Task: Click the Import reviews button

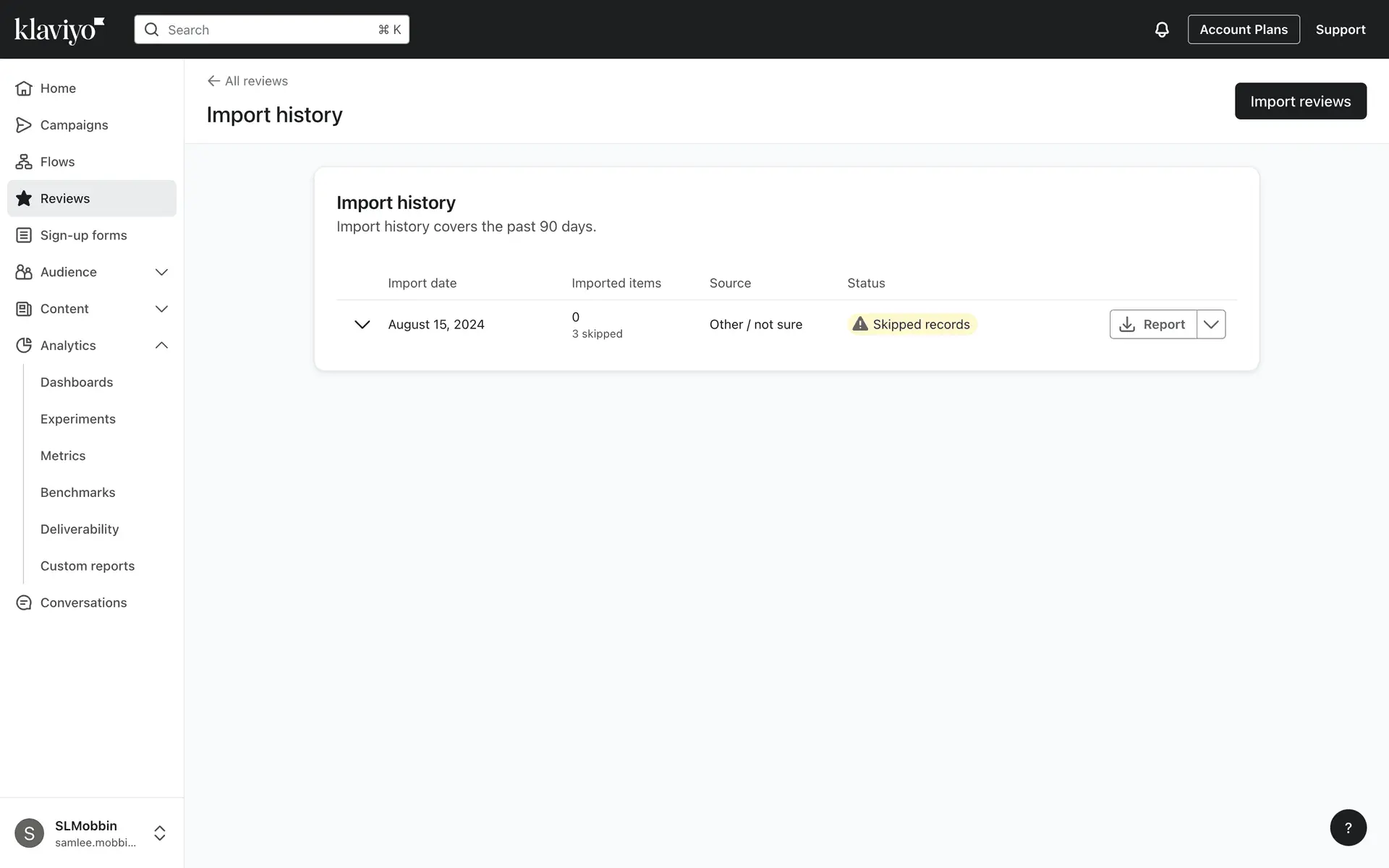Action: click(1300, 101)
